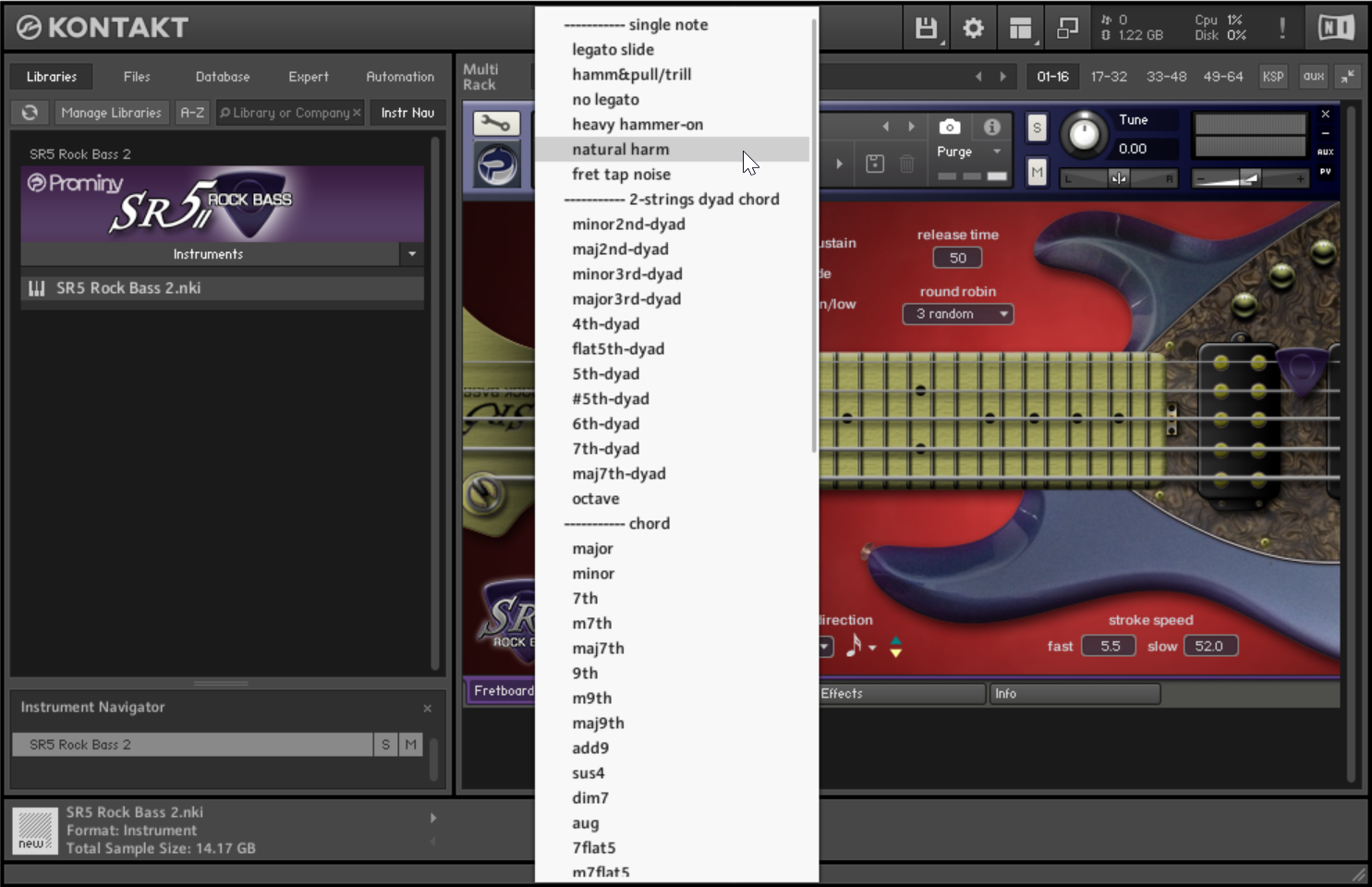1372x887 pixels.
Task: Toggle the aux rack button
Action: point(1314,77)
